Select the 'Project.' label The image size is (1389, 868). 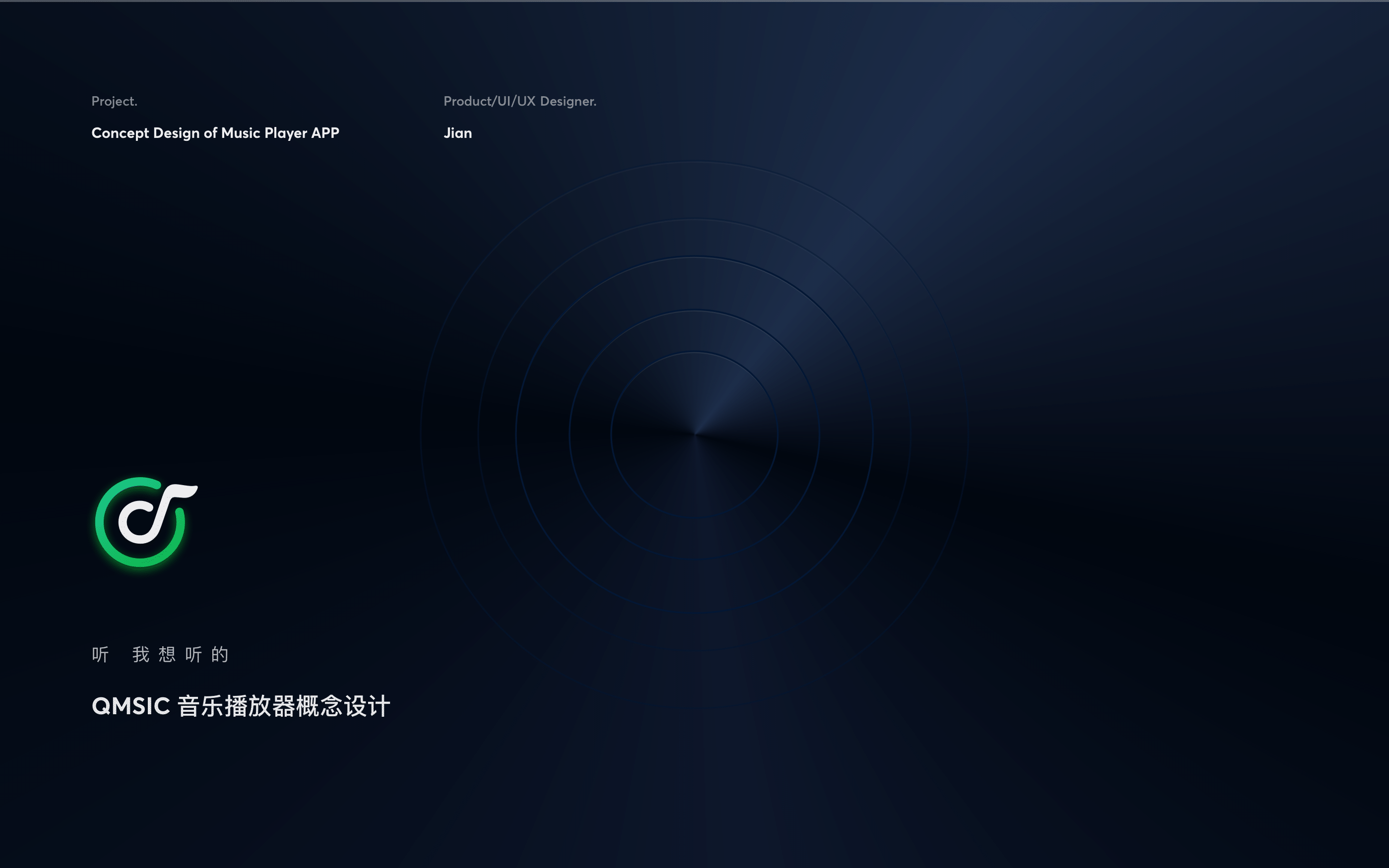click(x=114, y=101)
